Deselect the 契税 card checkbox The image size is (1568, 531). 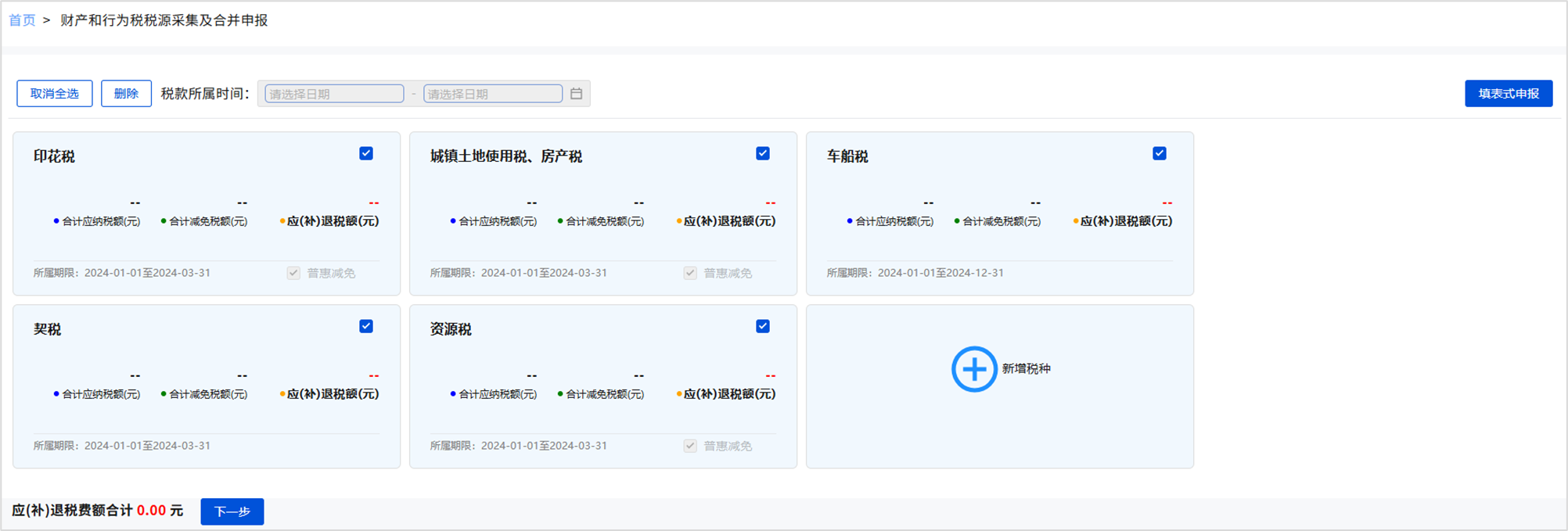tap(366, 326)
